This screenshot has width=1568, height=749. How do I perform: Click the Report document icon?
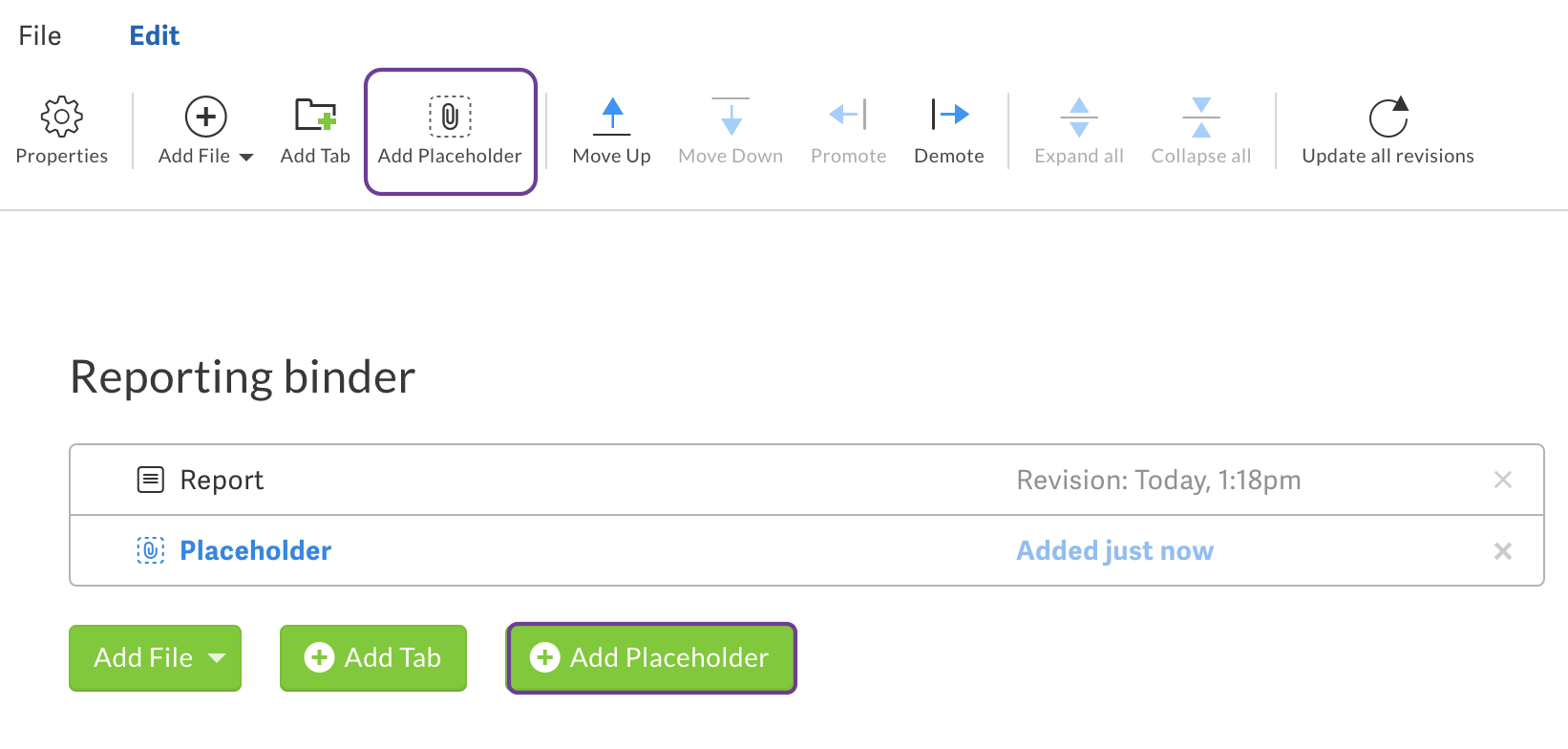(x=149, y=479)
